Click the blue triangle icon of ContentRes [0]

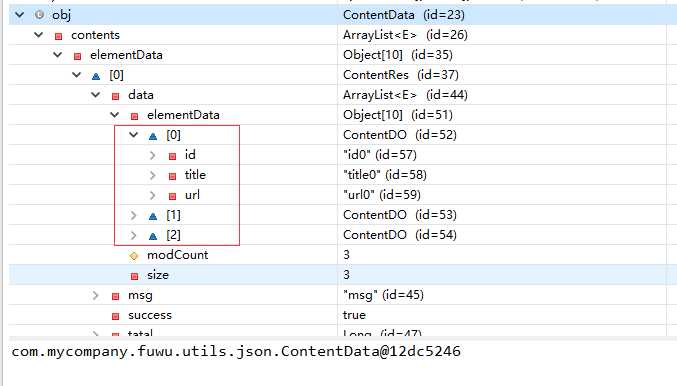tap(96, 76)
